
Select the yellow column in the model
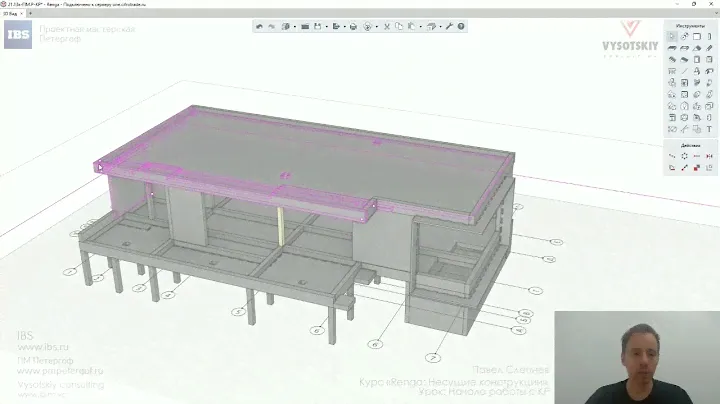pos(281,227)
